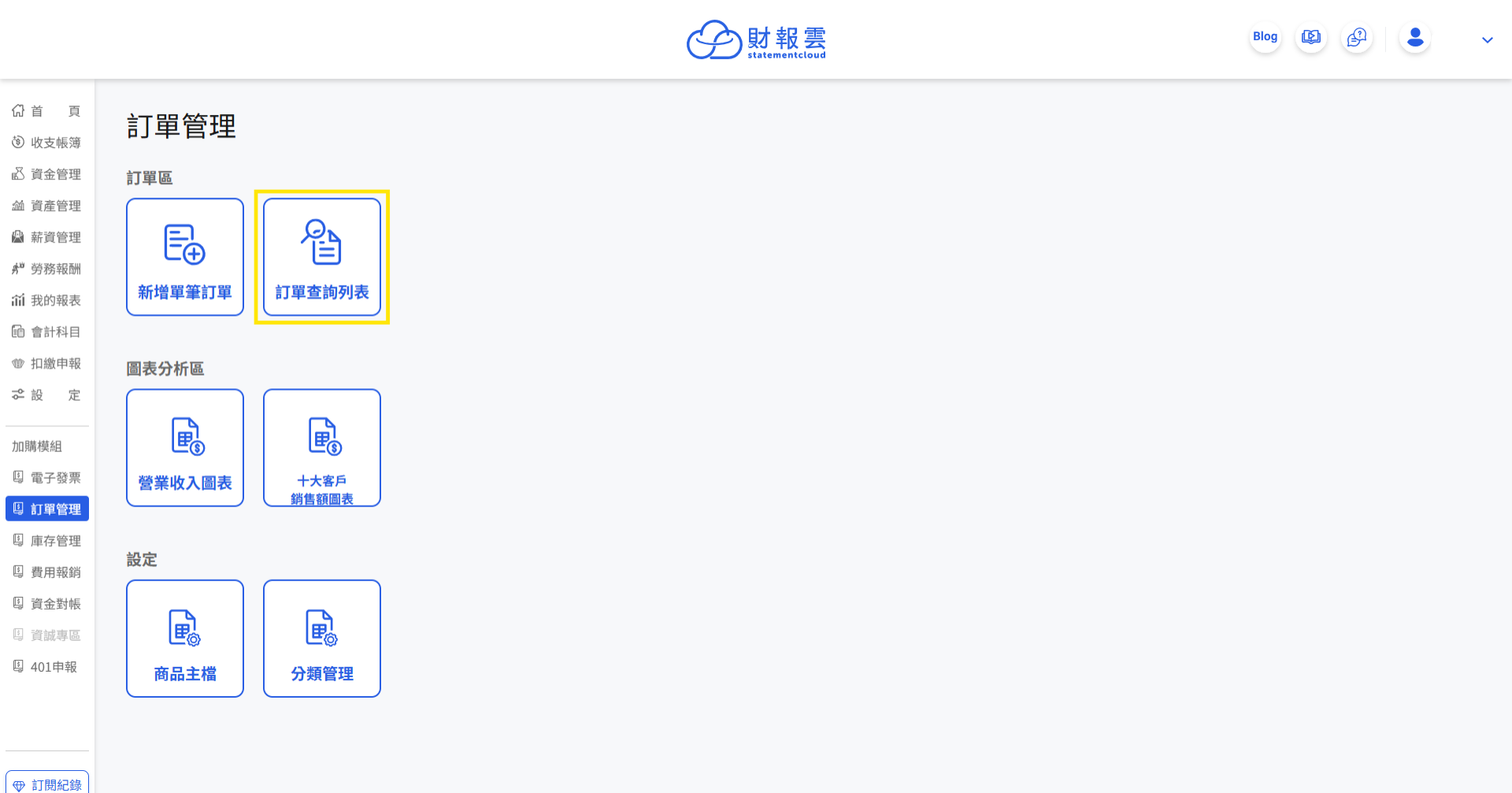Expand the account dropdown chevron
The width and height of the screenshot is (1512, 793).
pyautogui.click(x=1488, y=40)
